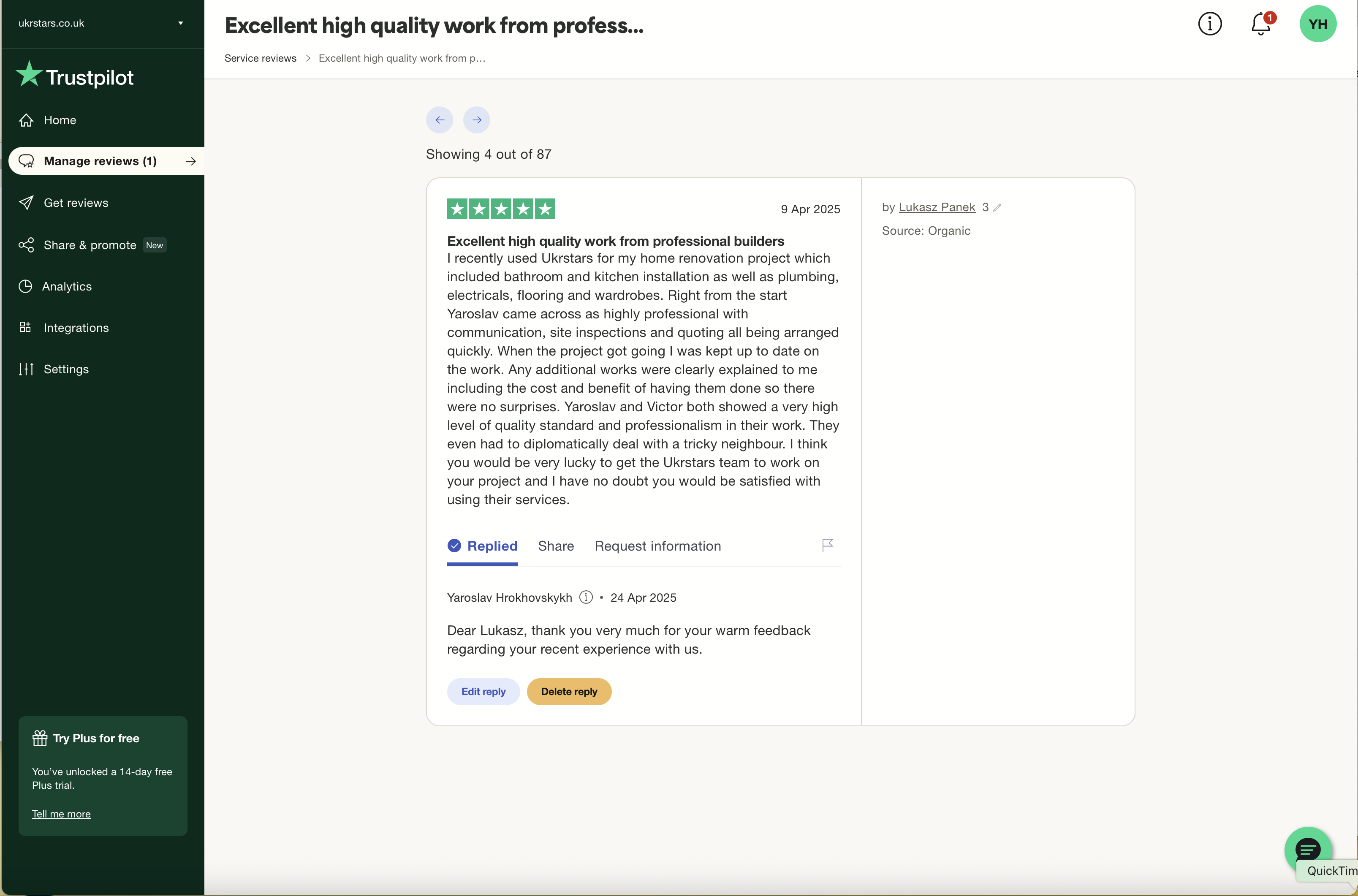Open the chat support bubble

pyautogui.click(x=1307, y=850)
